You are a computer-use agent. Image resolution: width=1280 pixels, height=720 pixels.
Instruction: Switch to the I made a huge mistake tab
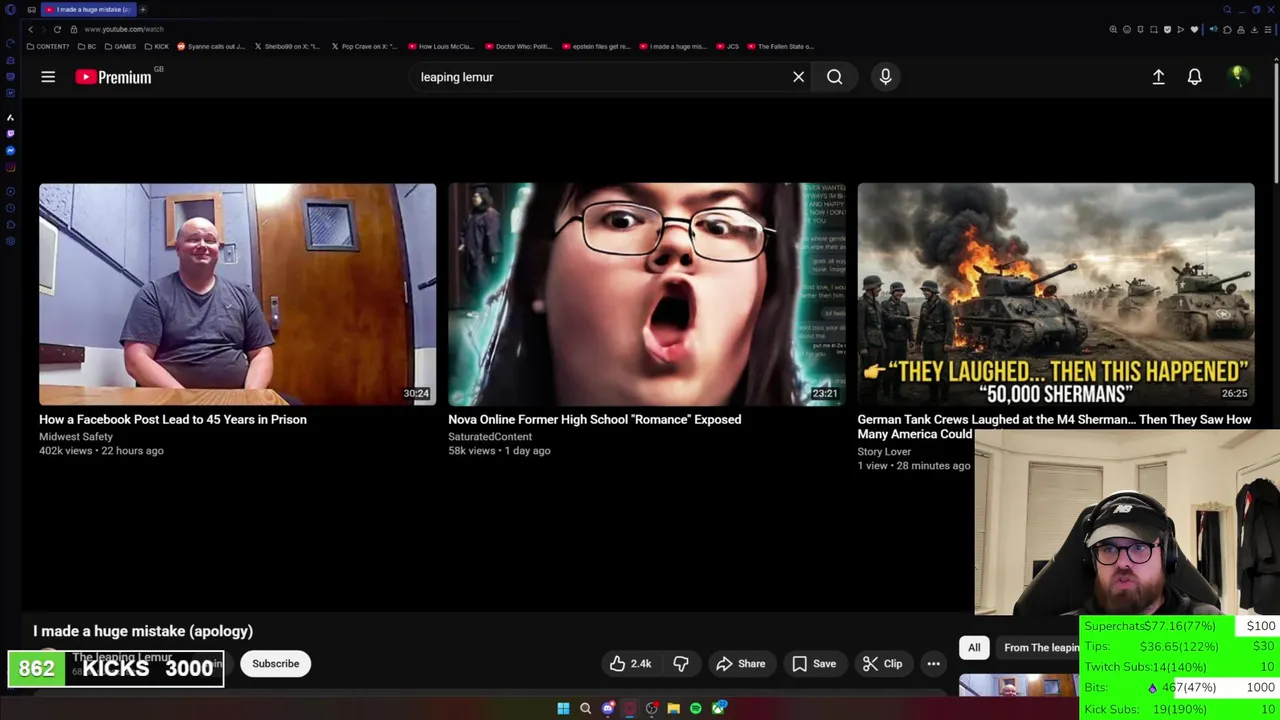pyautogui.click(x=89, y=9)
